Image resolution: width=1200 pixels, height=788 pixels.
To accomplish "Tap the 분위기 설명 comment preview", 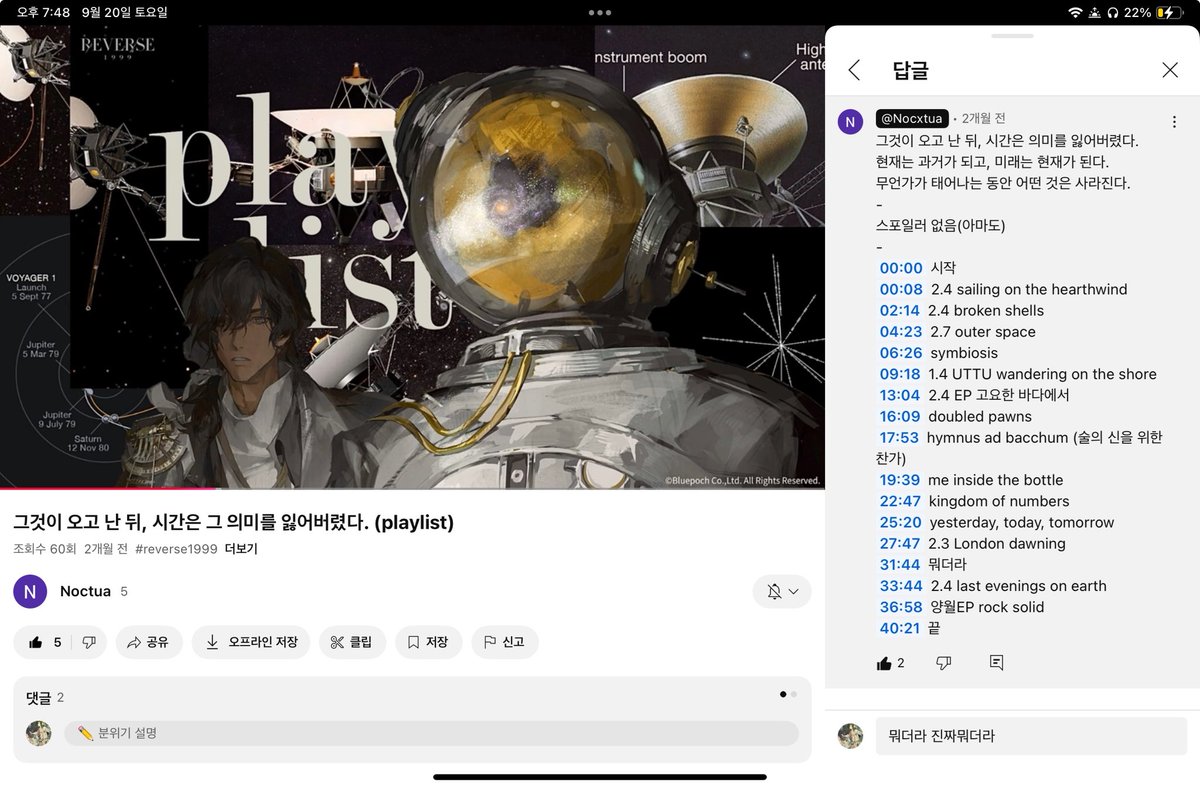I will point(432,733).
